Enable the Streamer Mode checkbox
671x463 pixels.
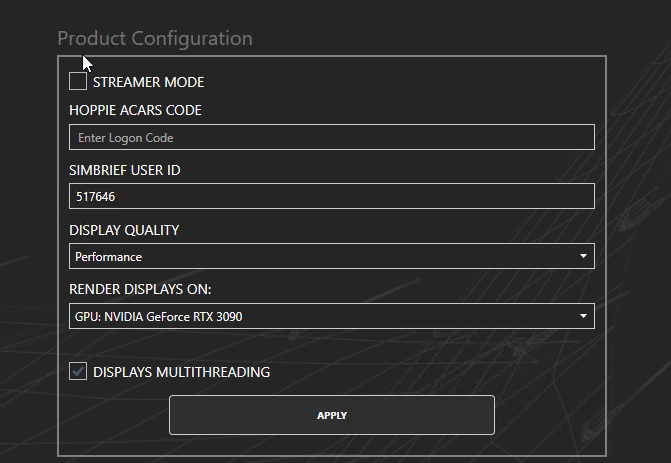click(78, 81)
